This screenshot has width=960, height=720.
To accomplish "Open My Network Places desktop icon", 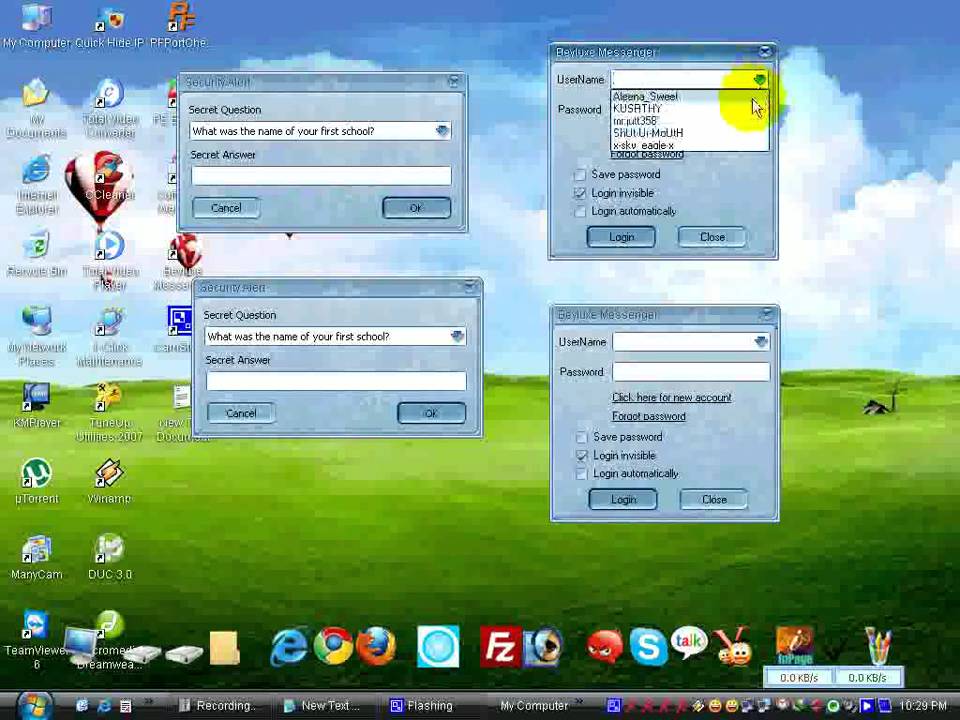I will pyautogui.click(x=37, y=336).
